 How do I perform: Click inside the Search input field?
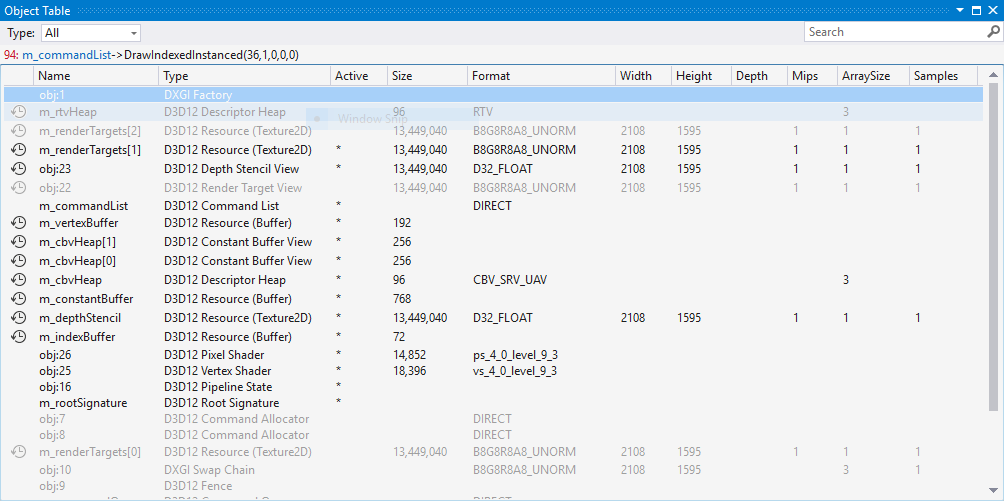click(896, 31)
